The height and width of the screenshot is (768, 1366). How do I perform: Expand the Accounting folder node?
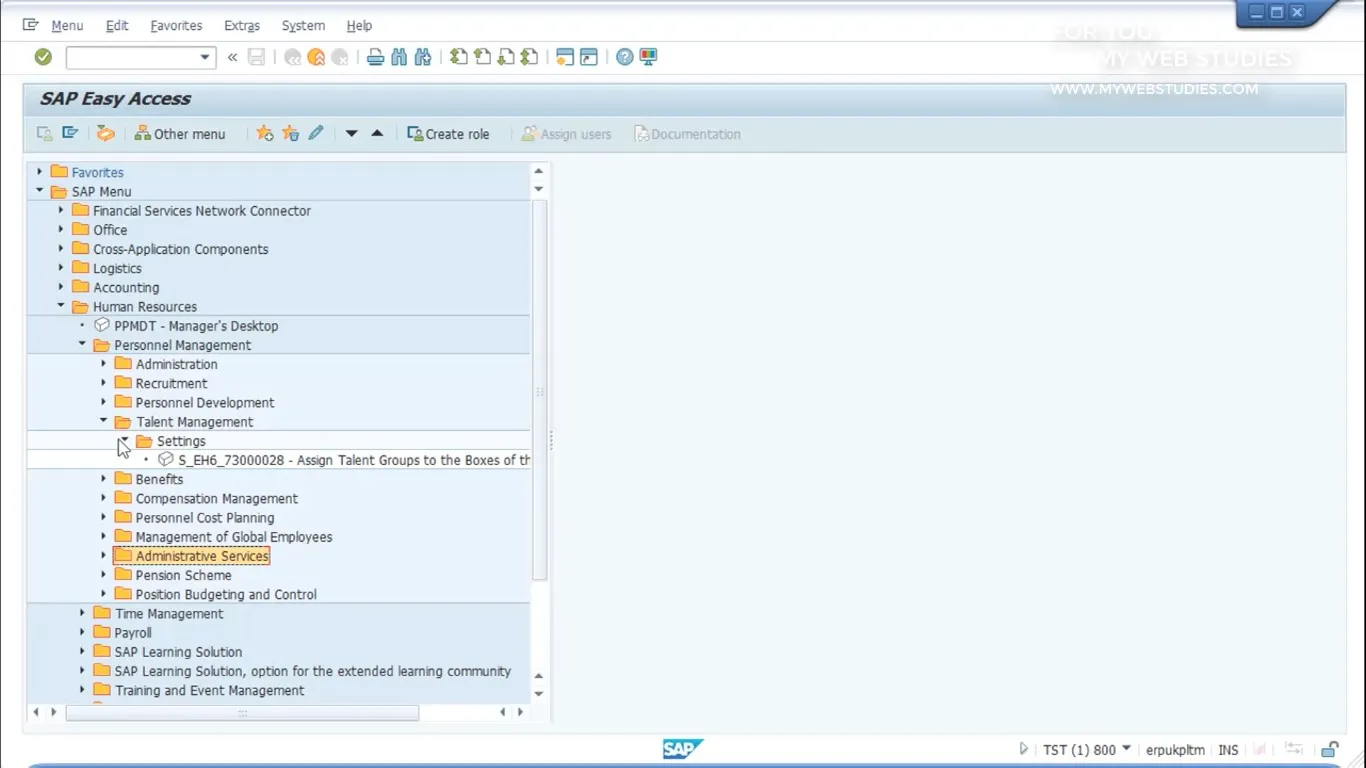[61, 287]
